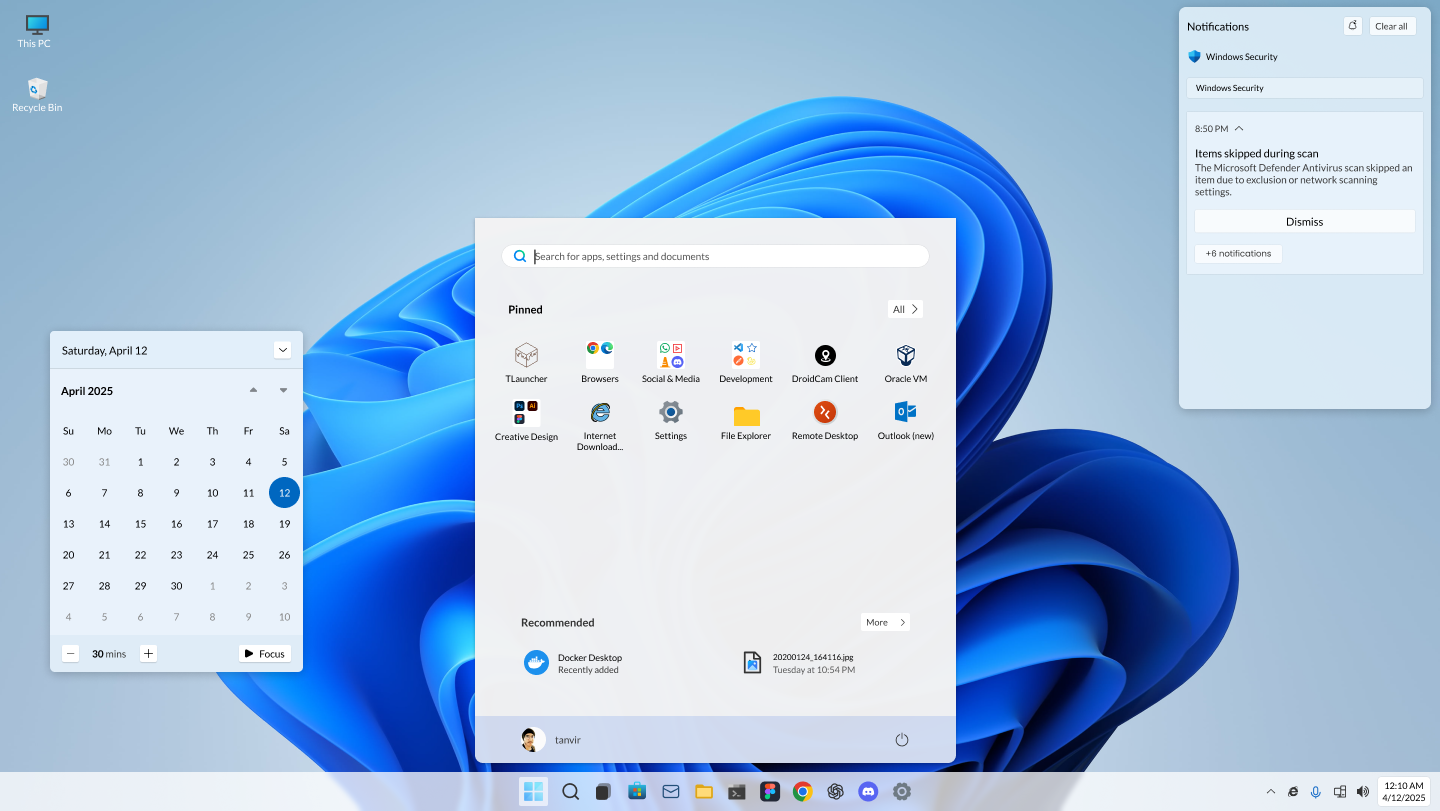Toggle do not disturb bell in Notifications

click(x=1352, y=25)
